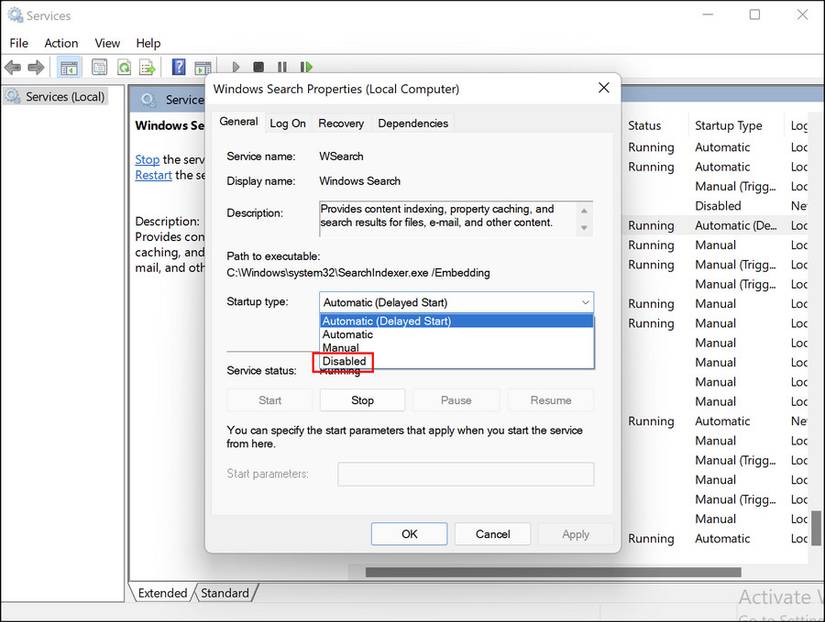This screenshot has height=622, width=825.
Task: Click the Start Service play icon
Action: 236,67
